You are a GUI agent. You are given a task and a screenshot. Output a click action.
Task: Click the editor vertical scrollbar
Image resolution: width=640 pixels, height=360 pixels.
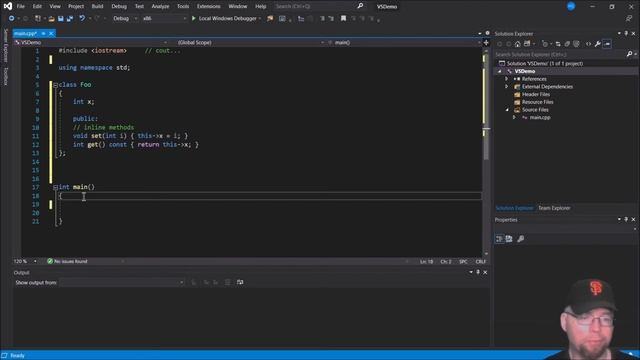486,151
